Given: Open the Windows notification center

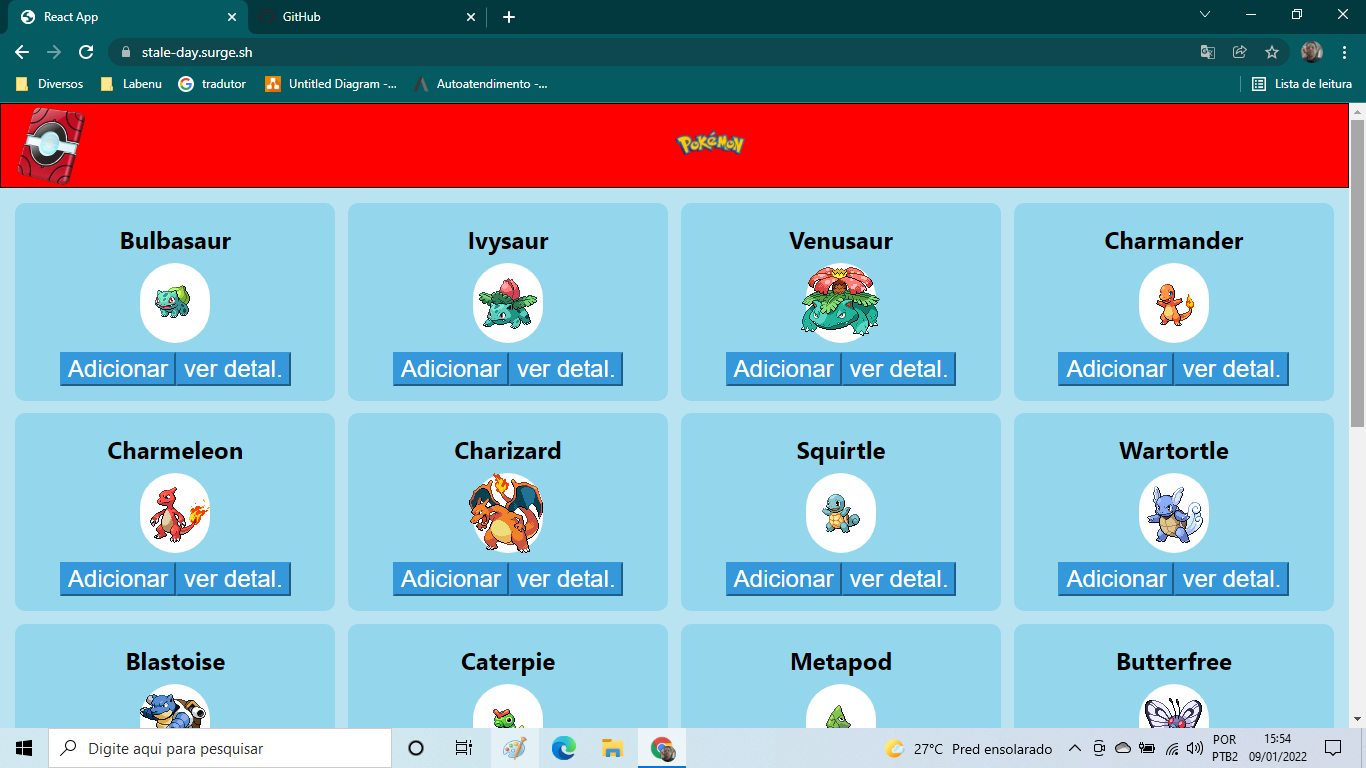Looking at the screenshot, I should (x=1332, y=748).
